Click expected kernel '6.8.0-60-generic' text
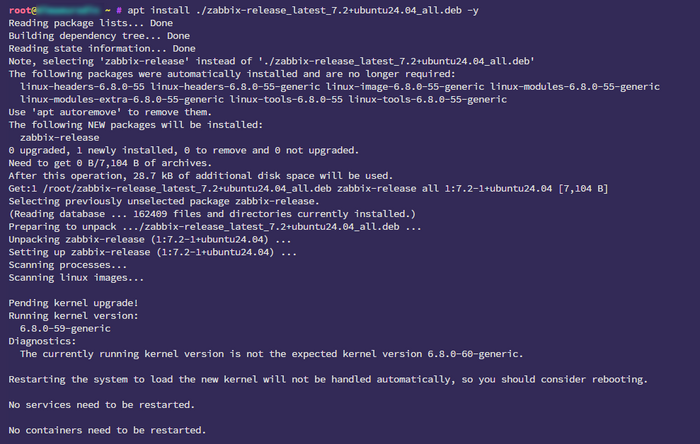Viewport: 700px width, 444px height. click(472, 354)
